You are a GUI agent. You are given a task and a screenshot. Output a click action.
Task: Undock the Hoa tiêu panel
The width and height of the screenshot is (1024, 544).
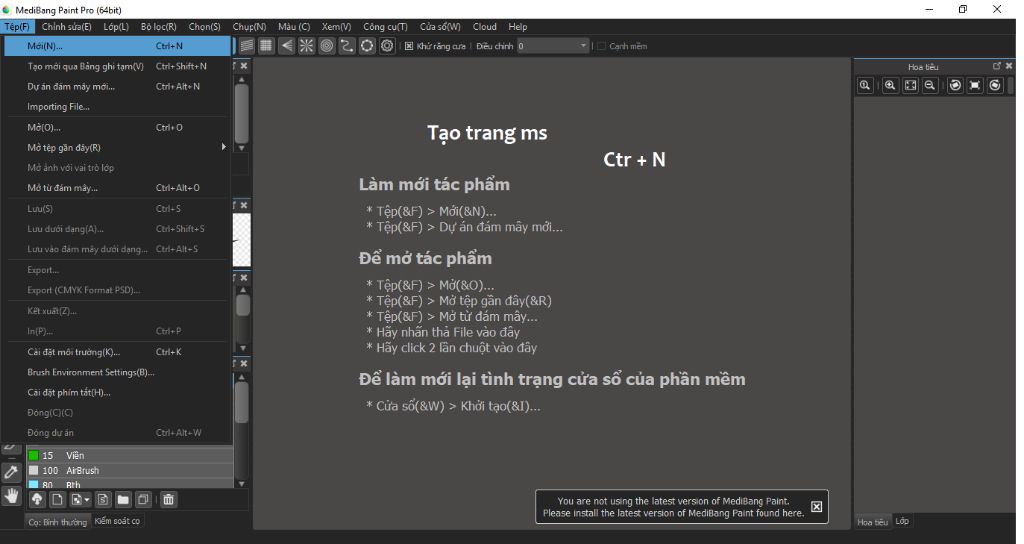point(997,66)
